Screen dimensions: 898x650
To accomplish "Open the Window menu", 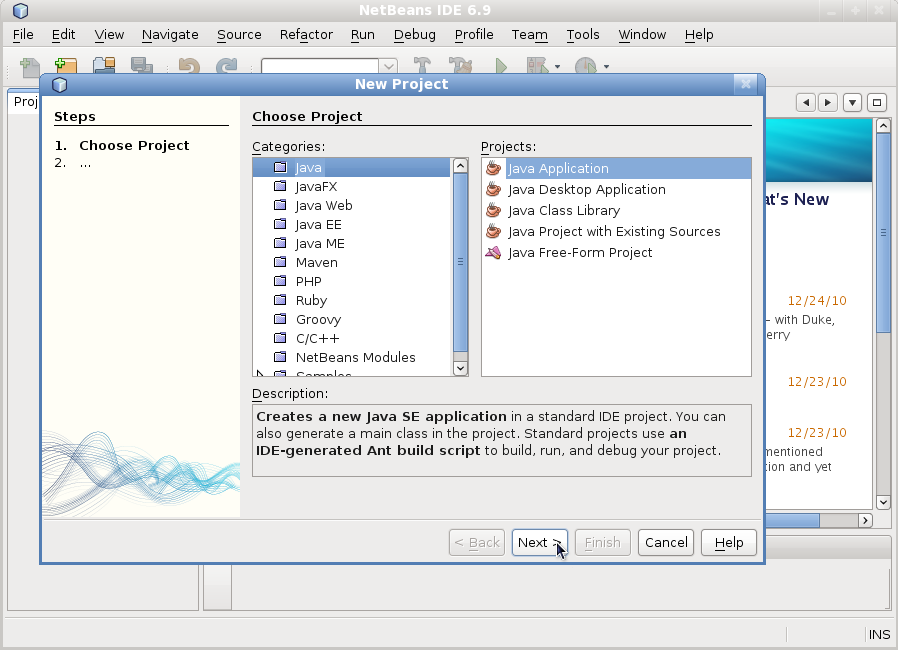I will coord(642,34).
